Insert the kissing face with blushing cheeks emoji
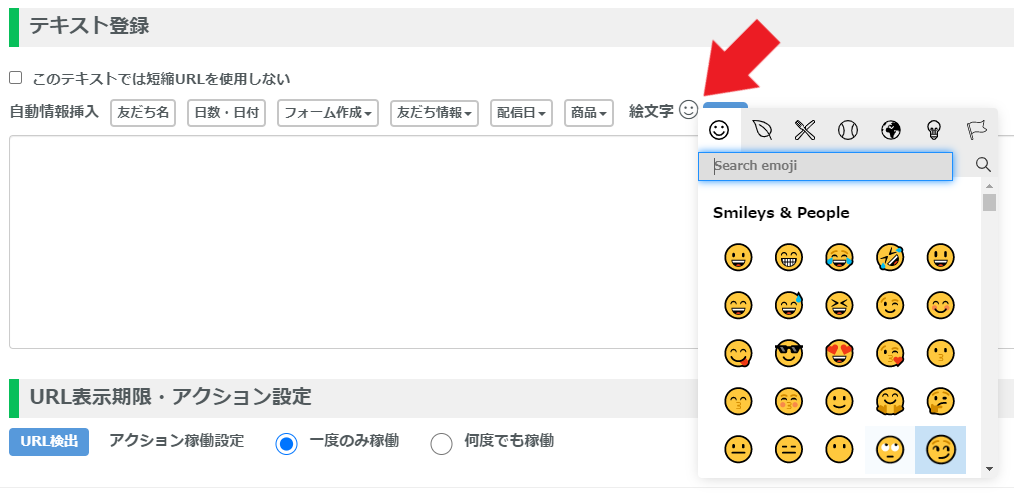Image resolution: width=1014 pixels, height=499 pixels. (x=788, y=401)
